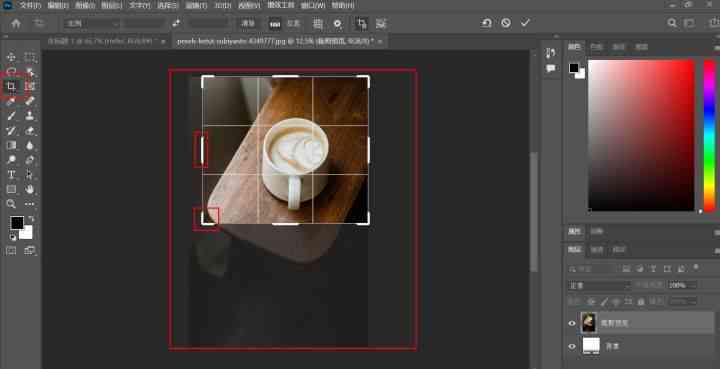Toggle lock all padlock icon
This screenshot has height=369, width=720.
pos(641,302)
